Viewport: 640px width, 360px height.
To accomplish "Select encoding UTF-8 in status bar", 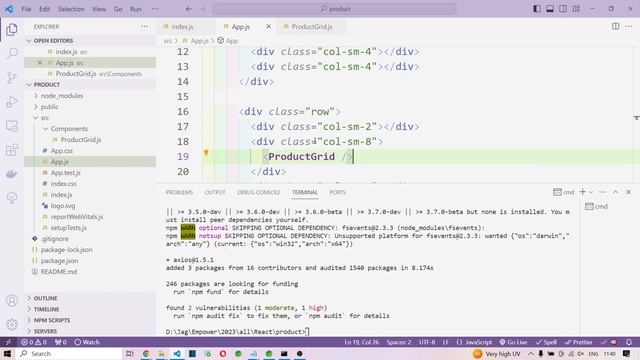I will [x=427, y=342].
